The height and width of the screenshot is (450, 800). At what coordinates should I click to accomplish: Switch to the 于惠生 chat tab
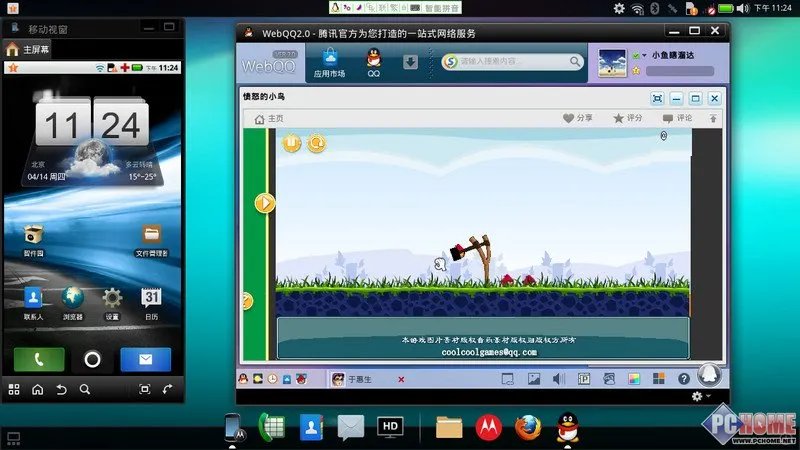tap(362, 379)
